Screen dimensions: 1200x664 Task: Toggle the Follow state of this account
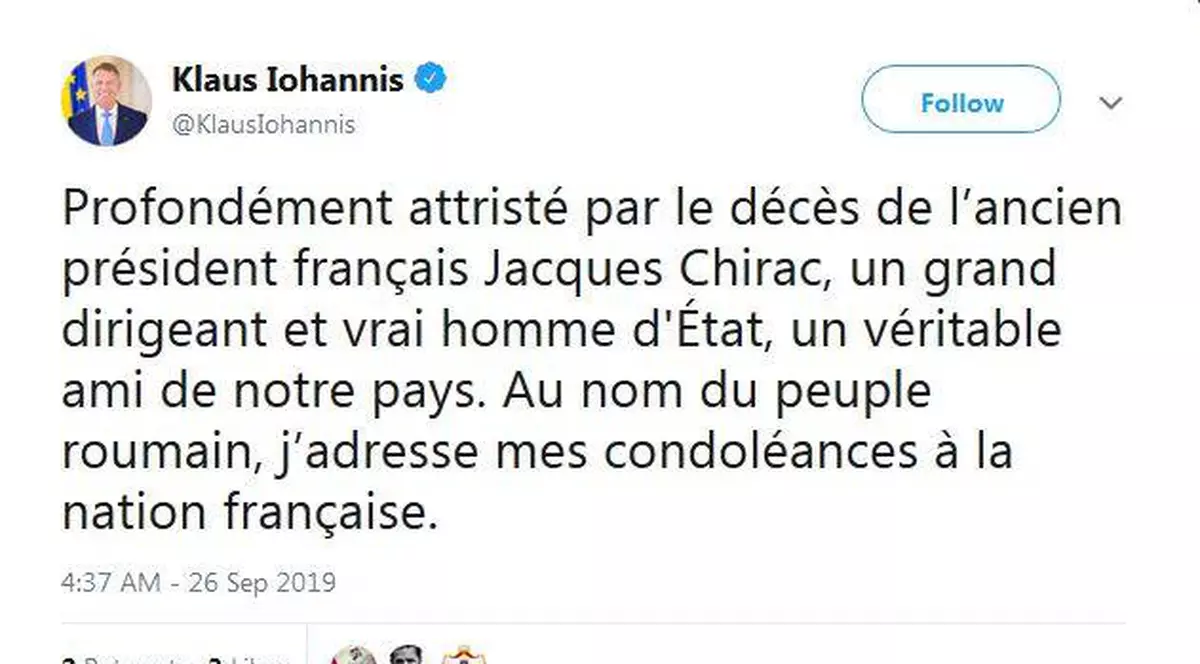[959, 101]
